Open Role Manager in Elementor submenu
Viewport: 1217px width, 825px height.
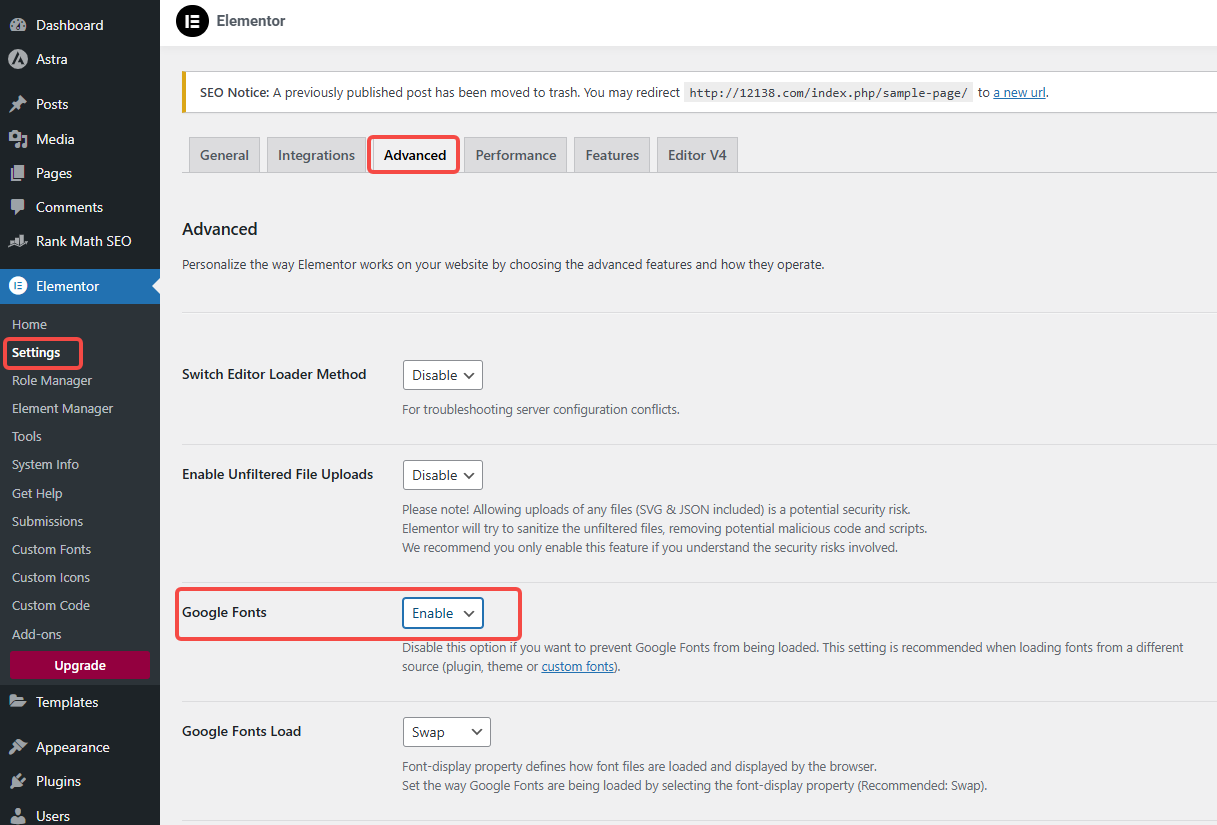(52, 380)
